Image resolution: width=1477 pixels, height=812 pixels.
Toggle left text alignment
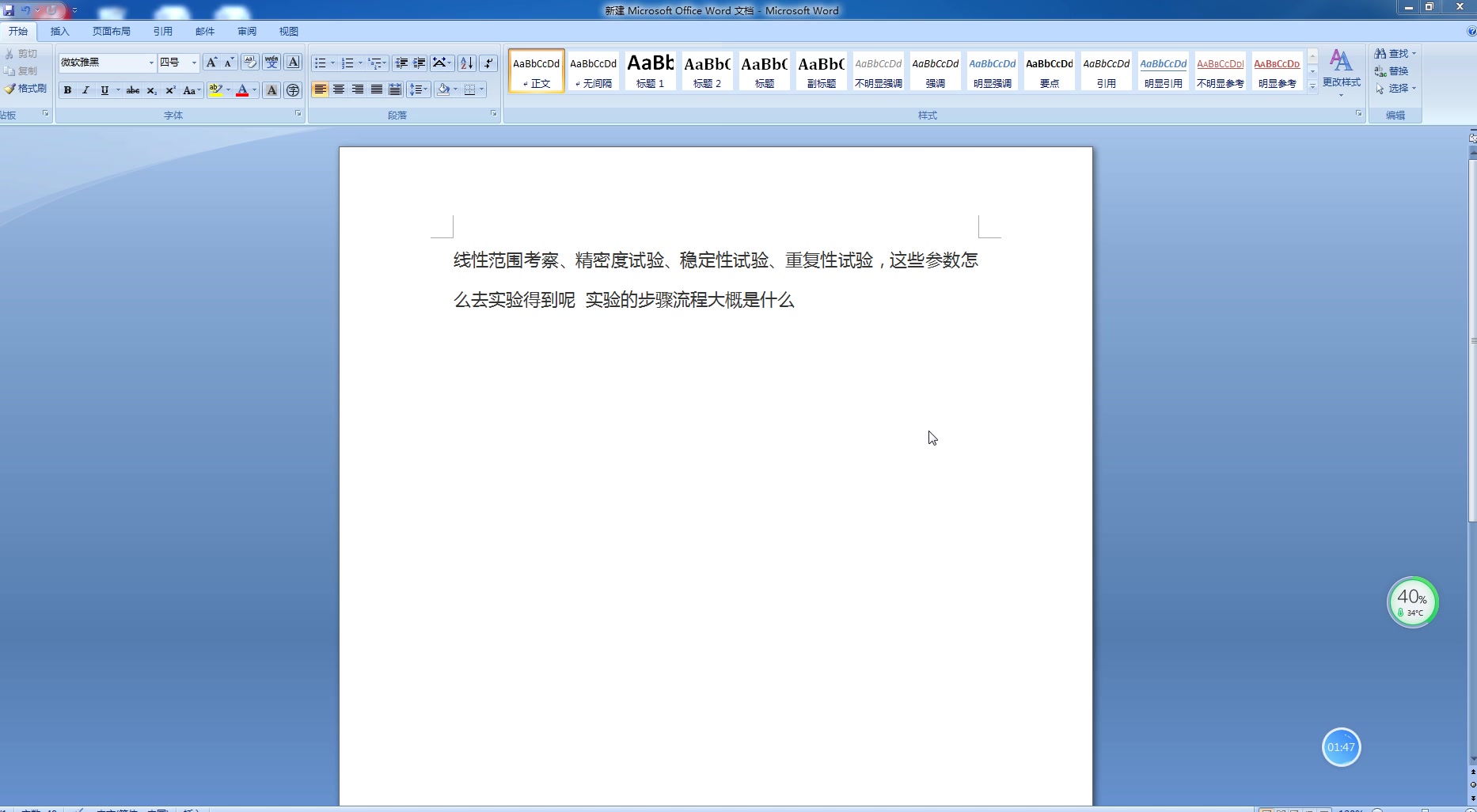[x=320, y=89]
